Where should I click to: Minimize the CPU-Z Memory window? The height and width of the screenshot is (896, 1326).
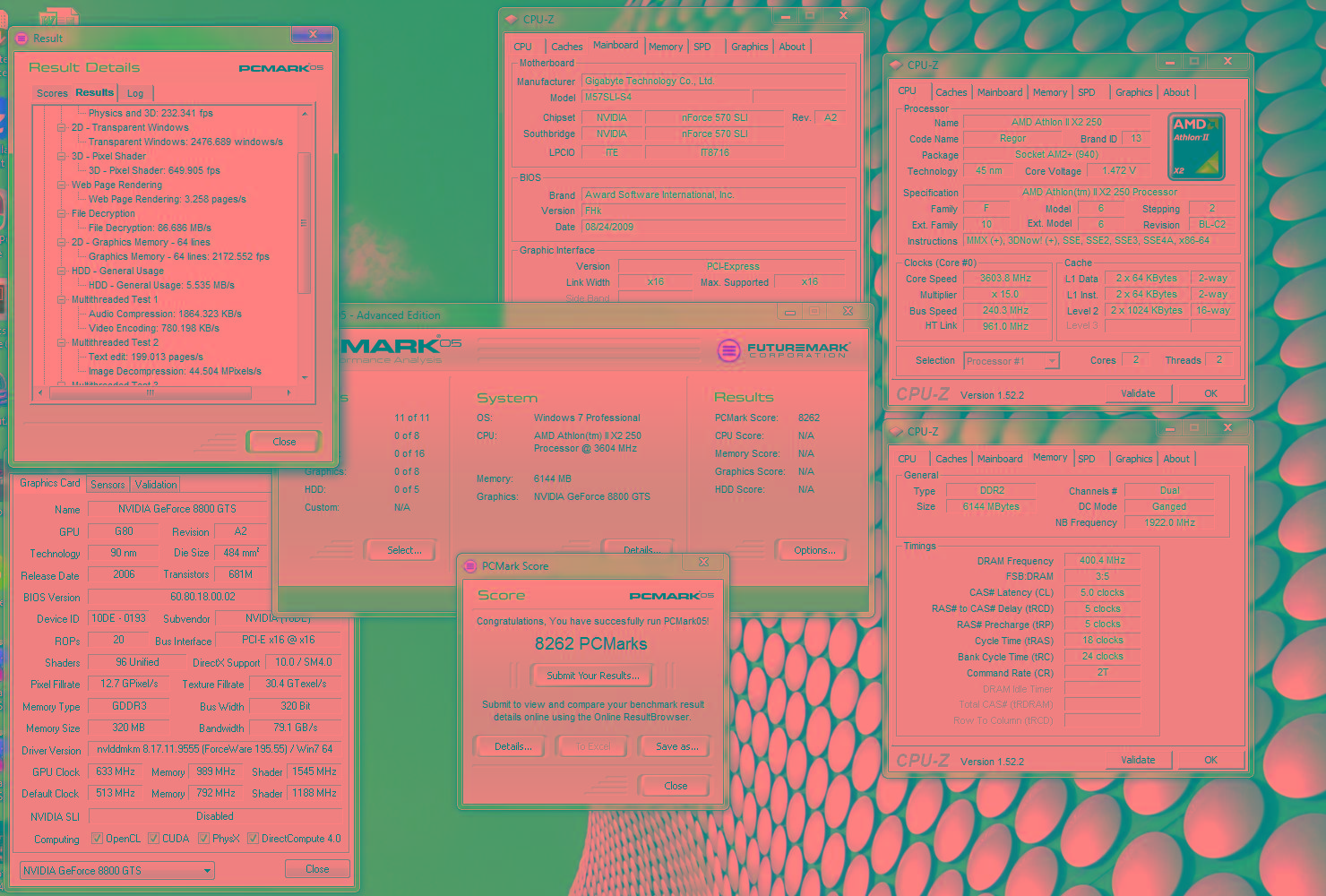point(1170,428)
